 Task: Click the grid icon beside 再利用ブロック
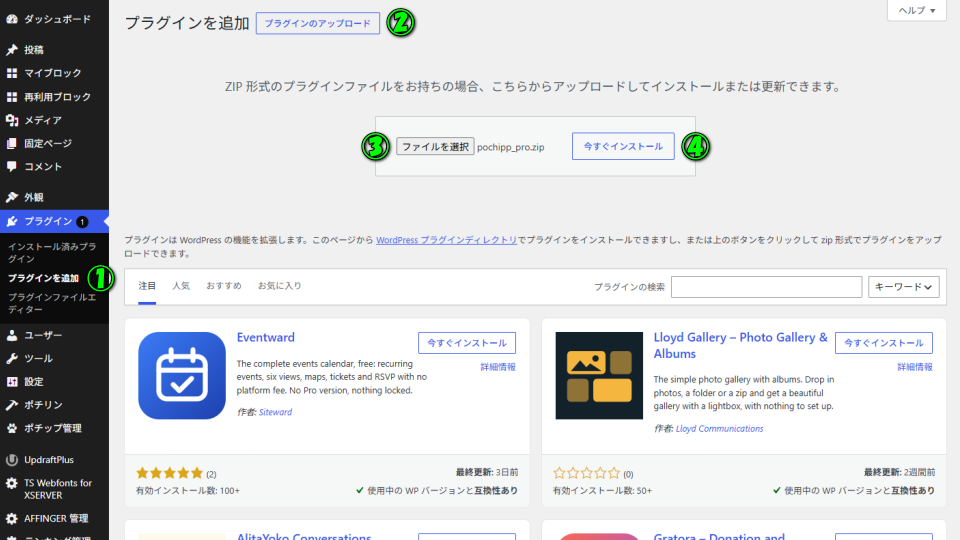coord(12,97)
